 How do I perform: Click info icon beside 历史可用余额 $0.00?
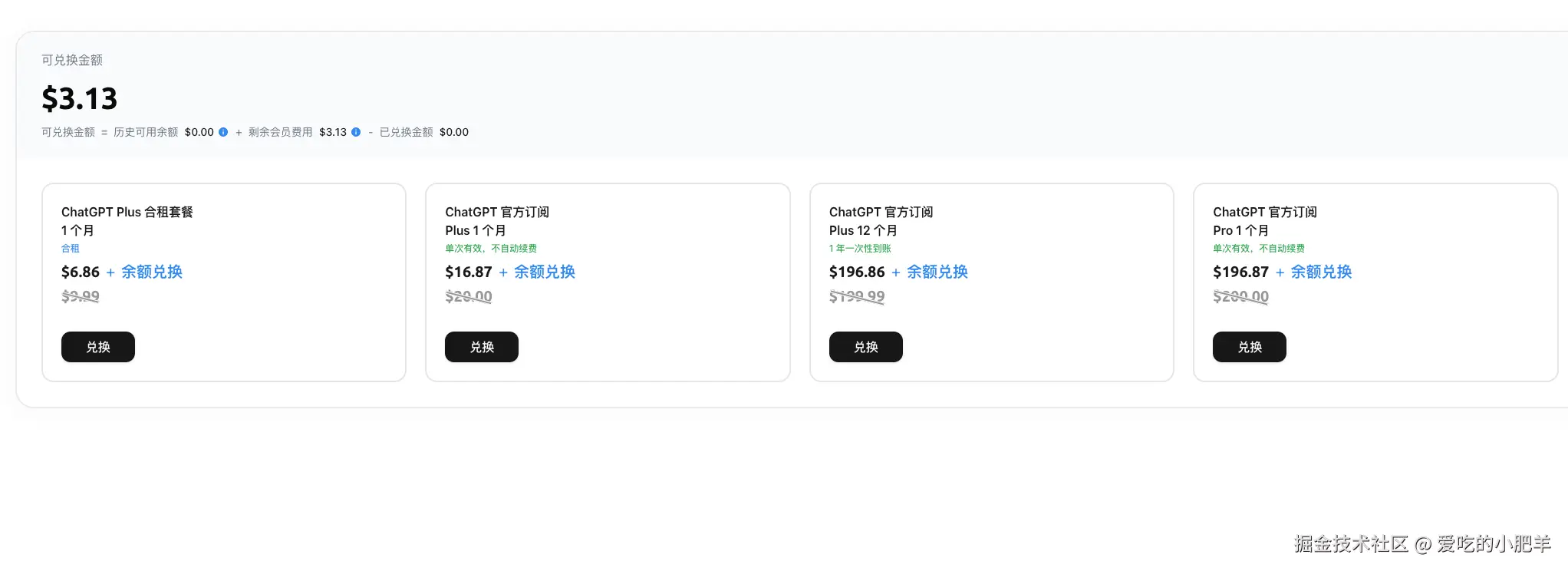[223, 132]
